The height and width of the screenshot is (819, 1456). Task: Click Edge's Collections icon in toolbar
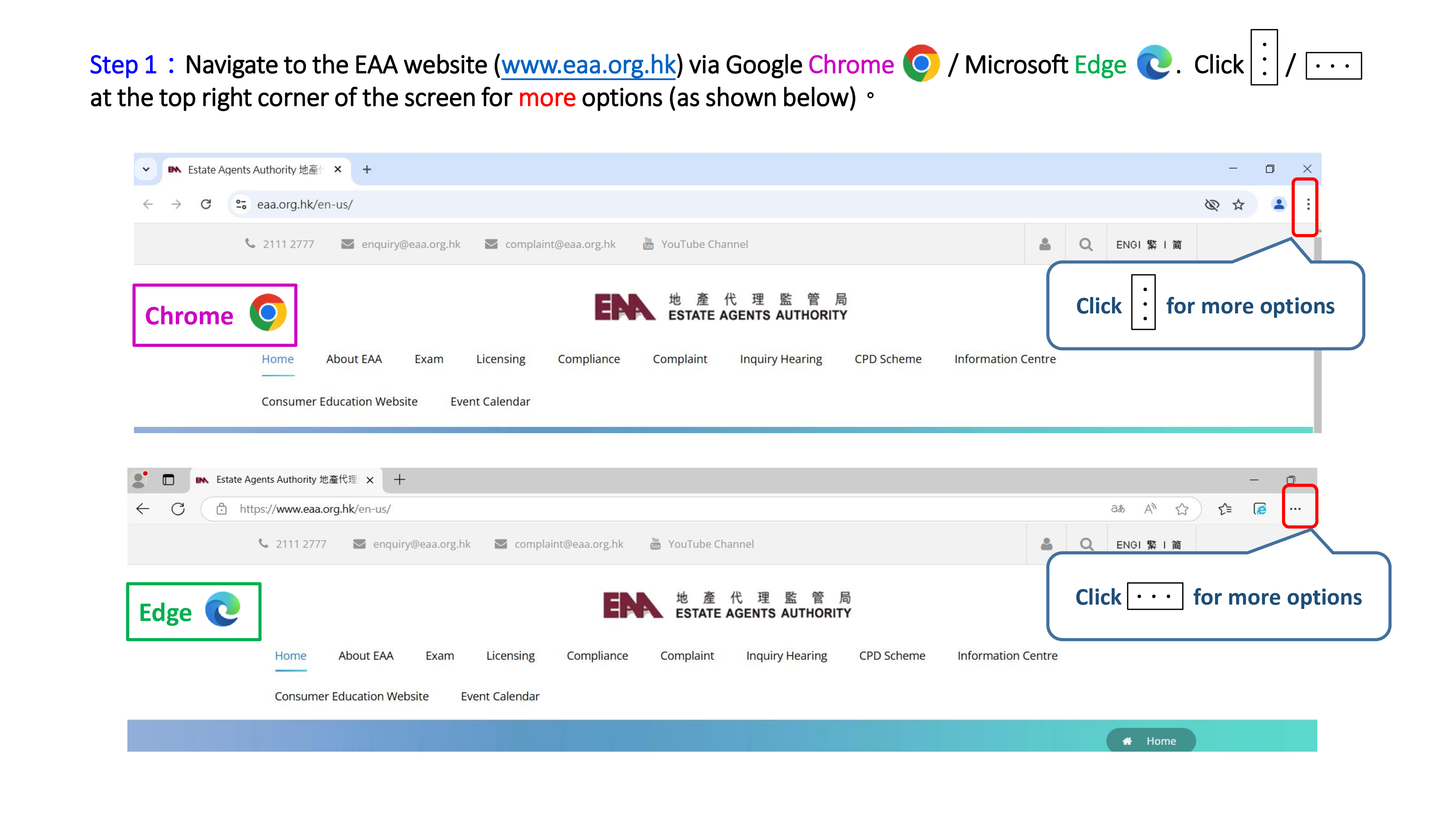coord(1260,509)
